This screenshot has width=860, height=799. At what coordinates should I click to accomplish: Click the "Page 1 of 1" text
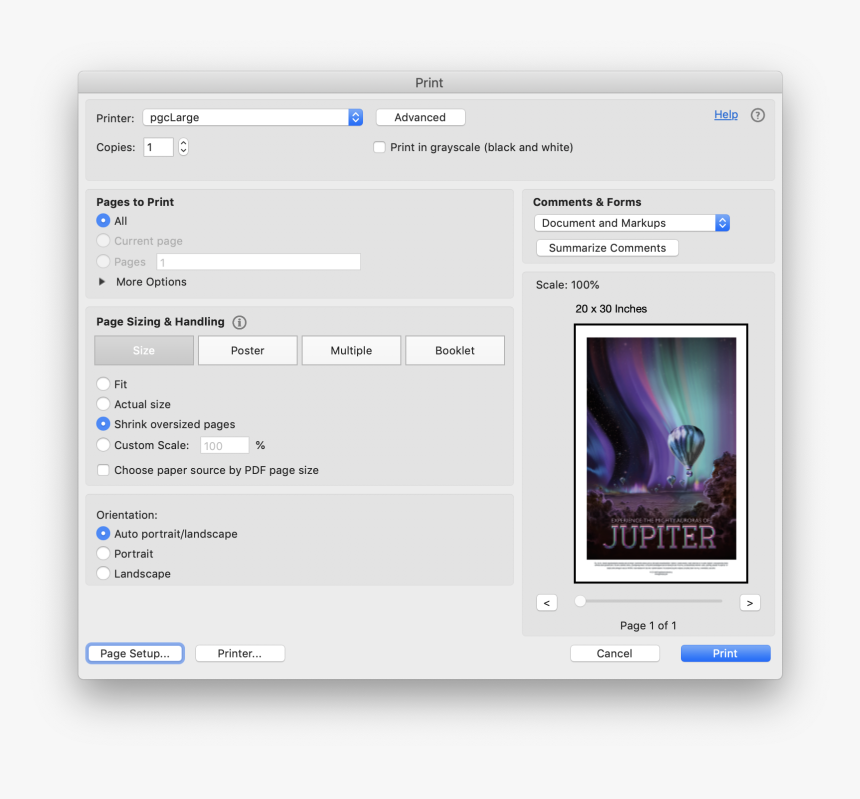[x=648, y=626]
